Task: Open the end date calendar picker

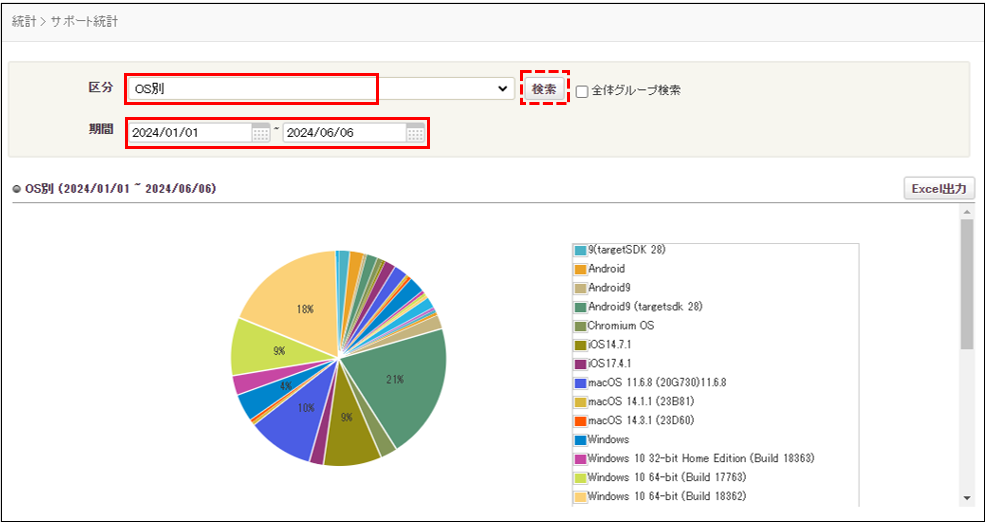Action: [415, 133]
